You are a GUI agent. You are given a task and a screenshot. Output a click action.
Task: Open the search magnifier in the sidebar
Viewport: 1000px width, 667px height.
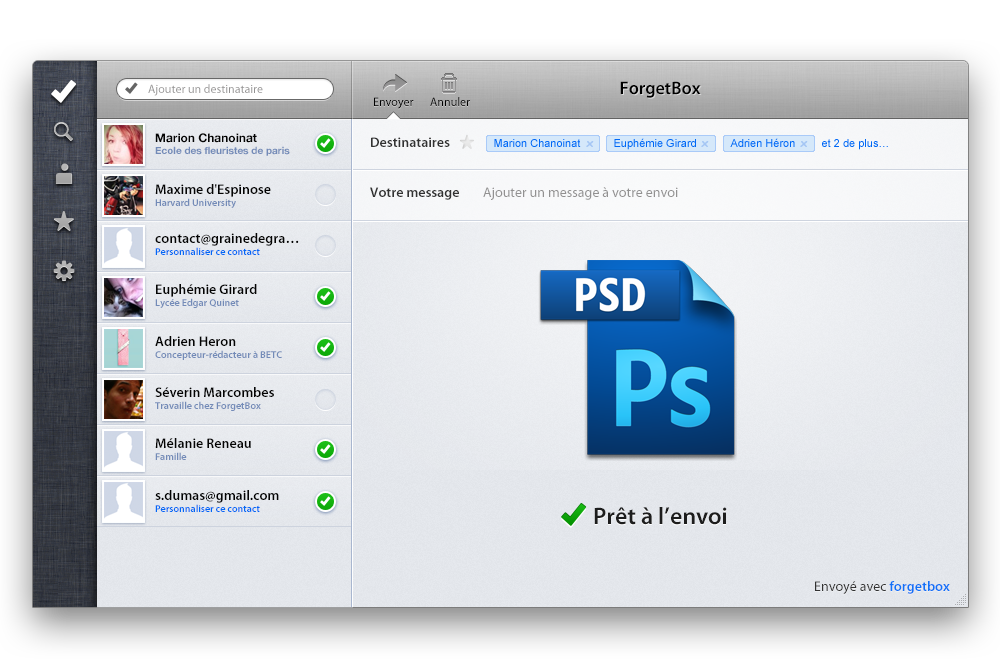pyautogui.click(x=63, y=131)
